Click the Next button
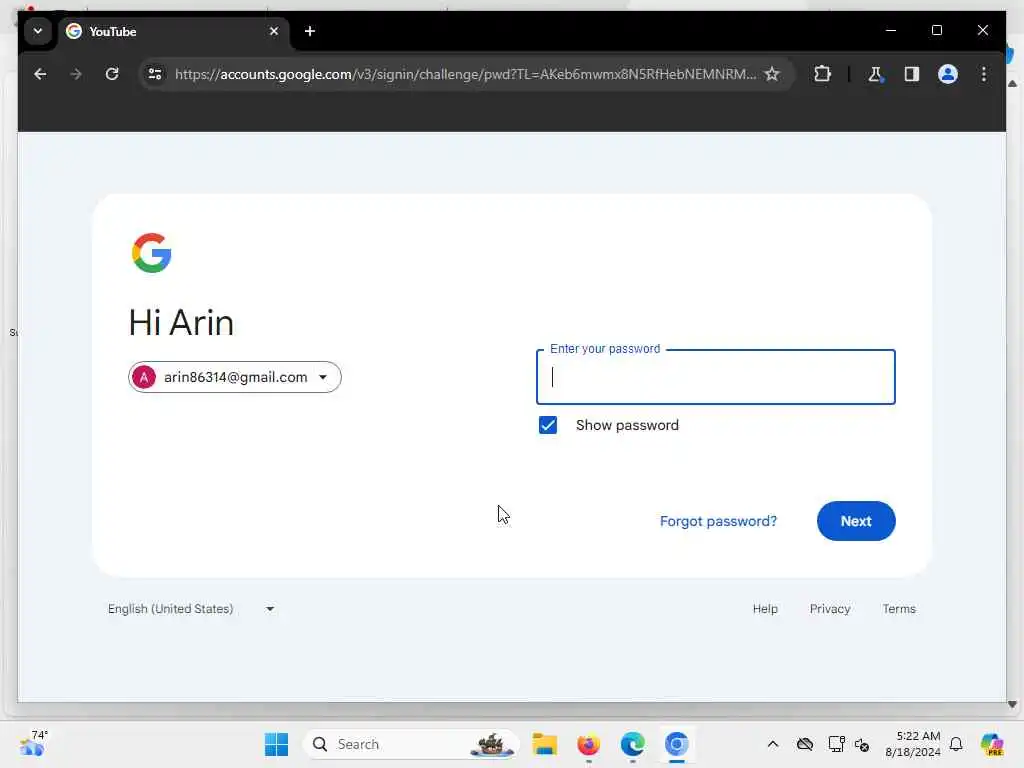Viewport: 1024px width, 768px height. tap(856, 521)
